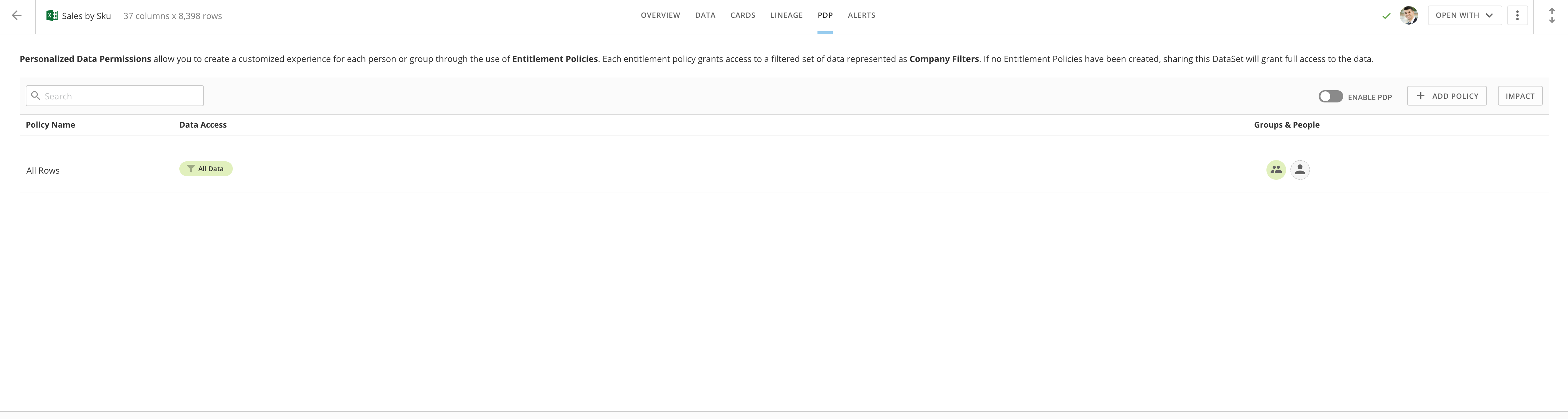
Task: Click the expand/collapse arrows icon
Action: coord(1551,16)
